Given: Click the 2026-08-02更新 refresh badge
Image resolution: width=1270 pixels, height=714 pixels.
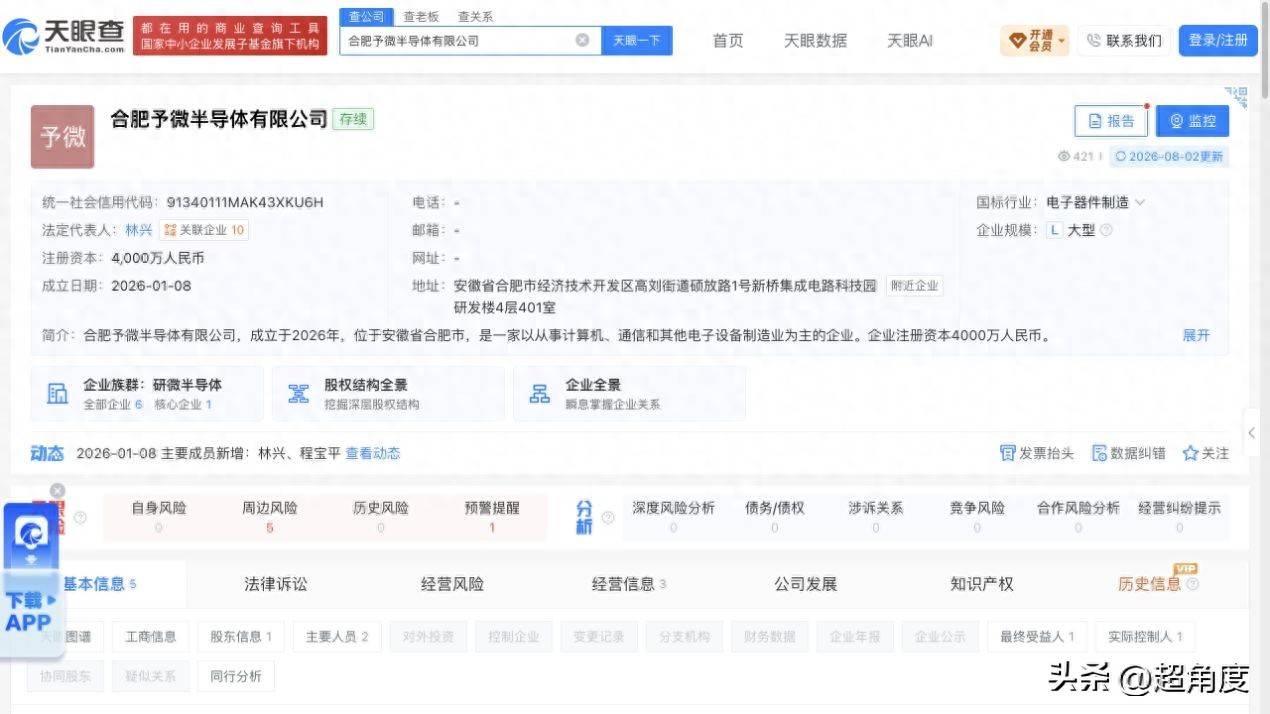Looking at the screenshot, I should 1168,157.
